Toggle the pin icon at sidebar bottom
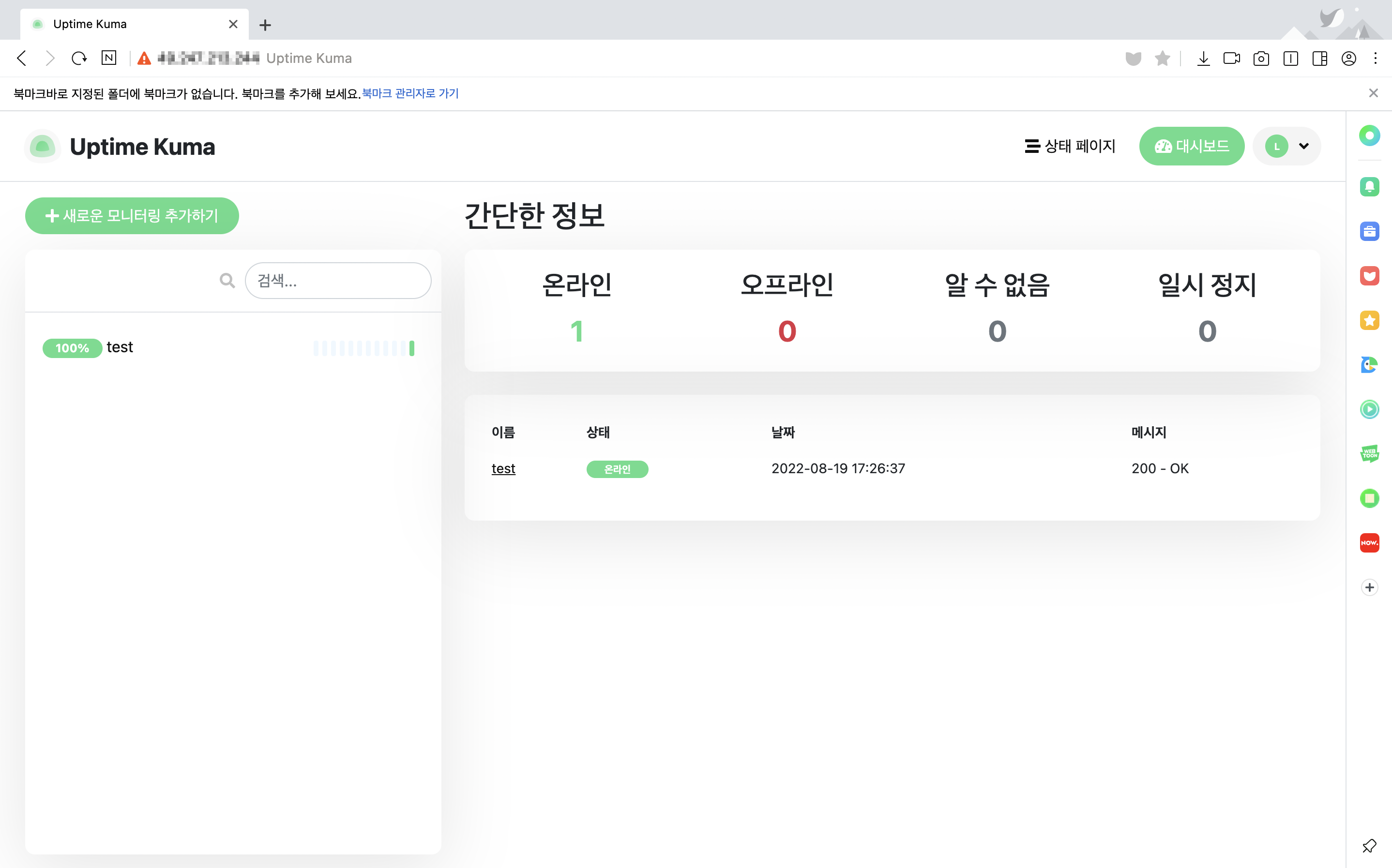The height and width of the screenshot is (868, 1392). (1369, 846)
